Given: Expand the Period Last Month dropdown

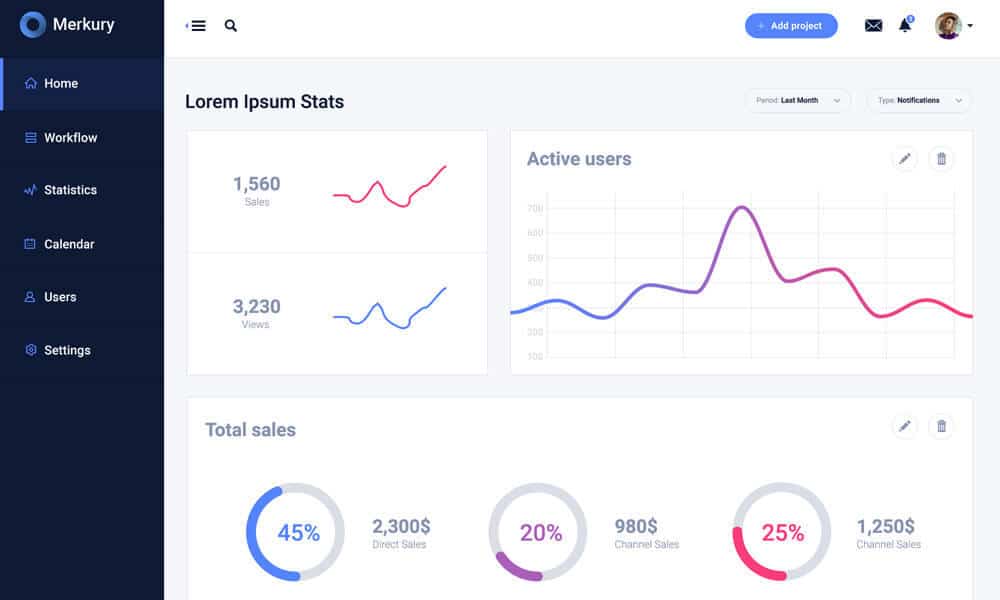Looking at the screenshot, I should pos(798,101).
